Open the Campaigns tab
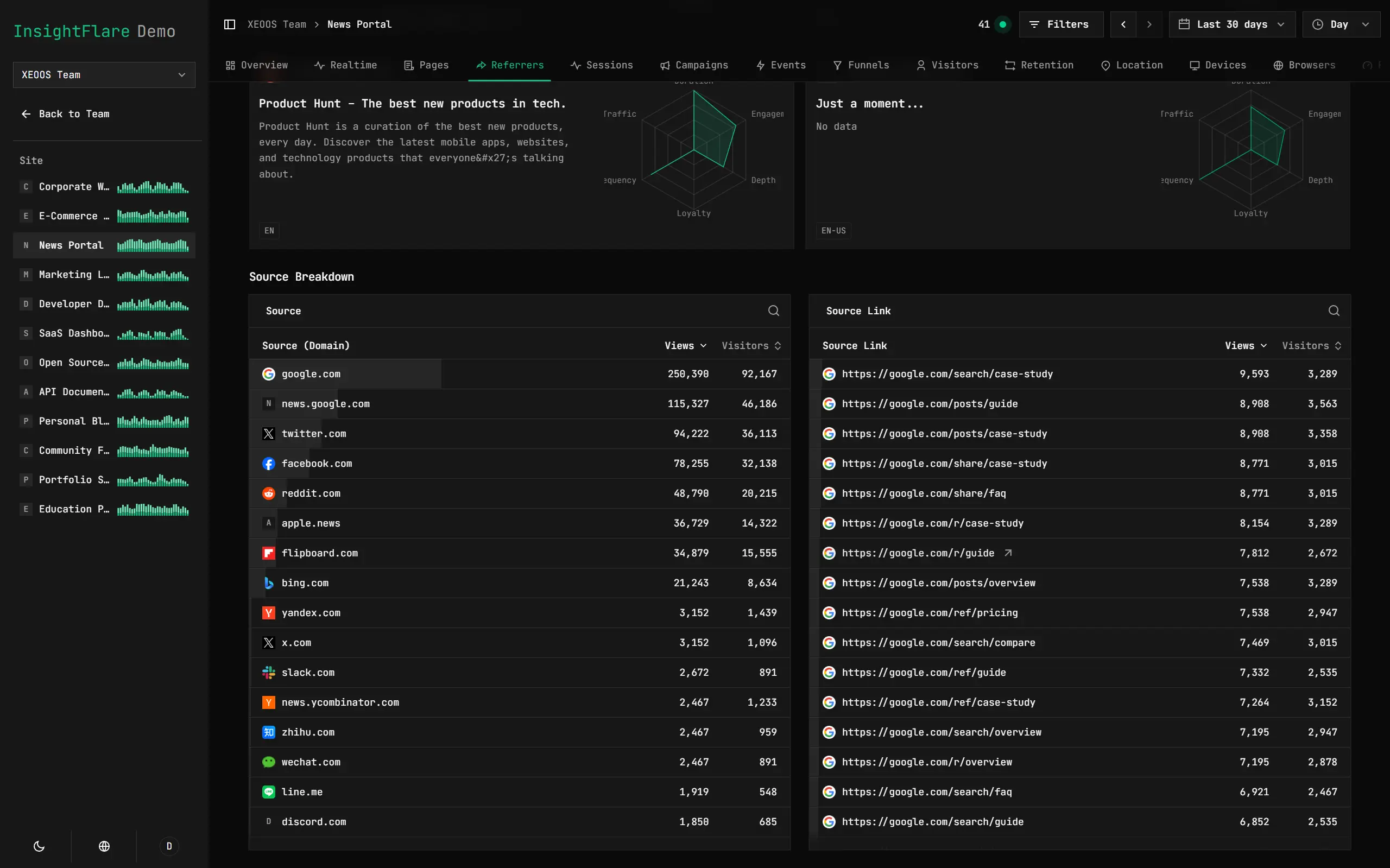The width and height of the screenshot is (1390, 868). pos(694,66)
